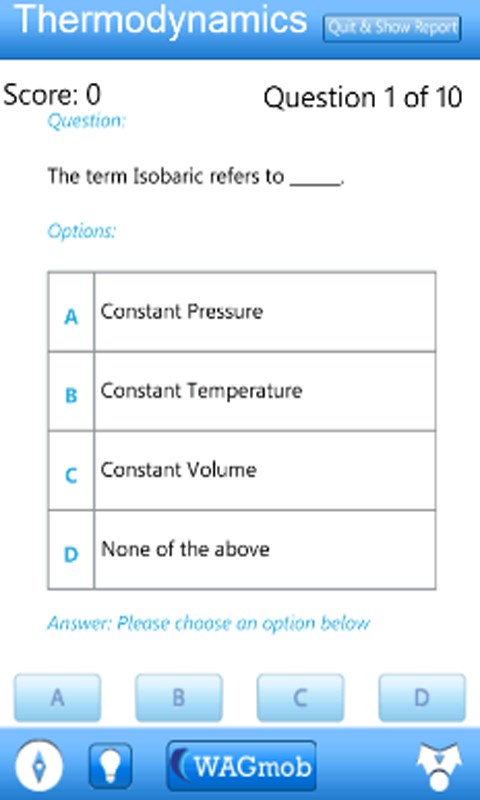480x800 pixels.
Task: Choose answer button B below the prompt
Action: click(x=179, y=697)
